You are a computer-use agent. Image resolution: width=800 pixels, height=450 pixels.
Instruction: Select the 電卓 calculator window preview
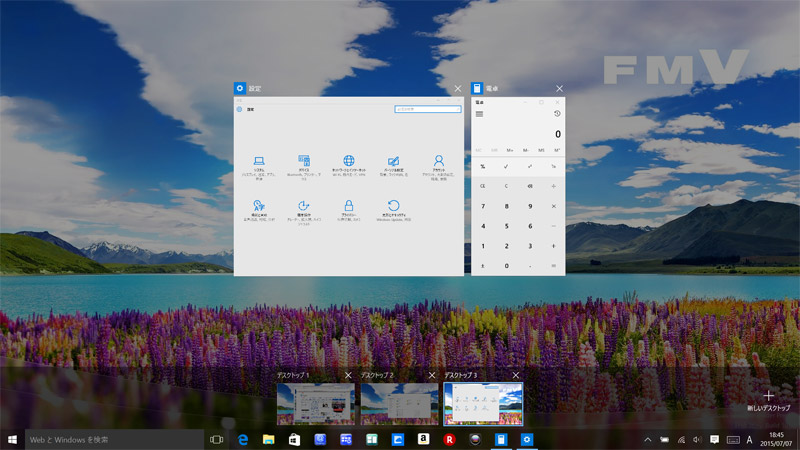point(517,185)
